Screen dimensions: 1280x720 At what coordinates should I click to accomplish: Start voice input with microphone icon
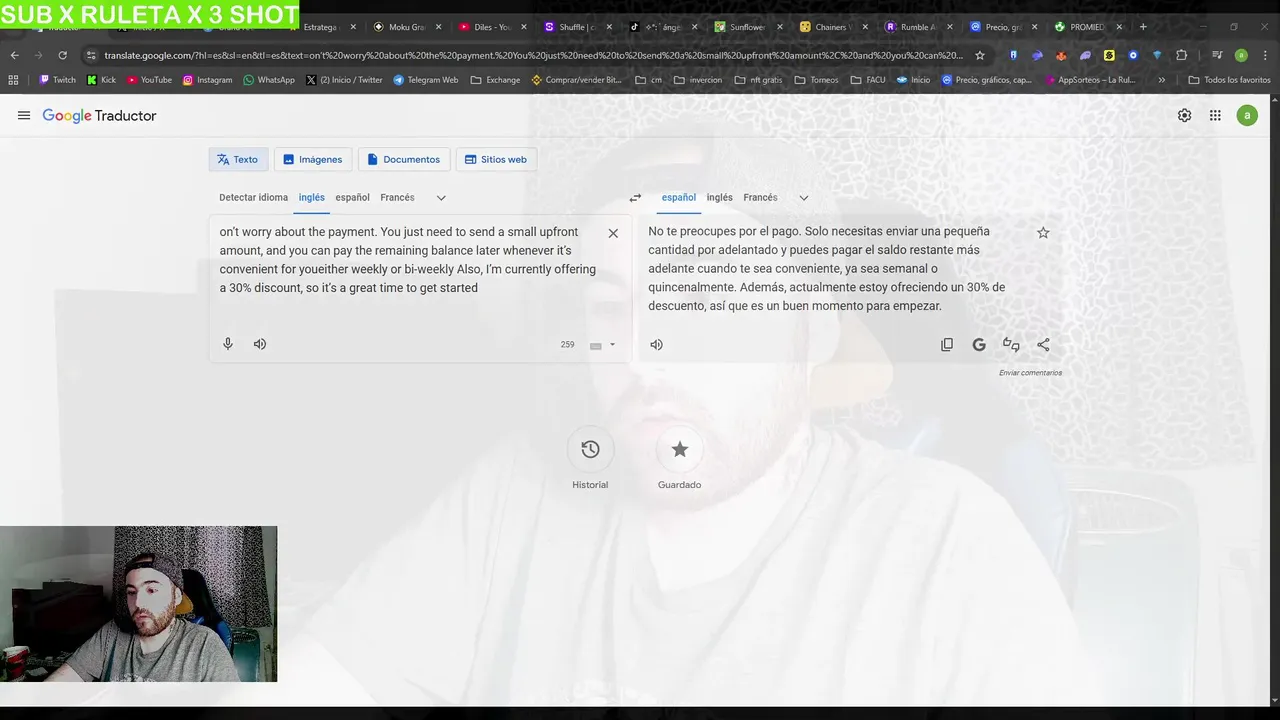coord(228,344)
